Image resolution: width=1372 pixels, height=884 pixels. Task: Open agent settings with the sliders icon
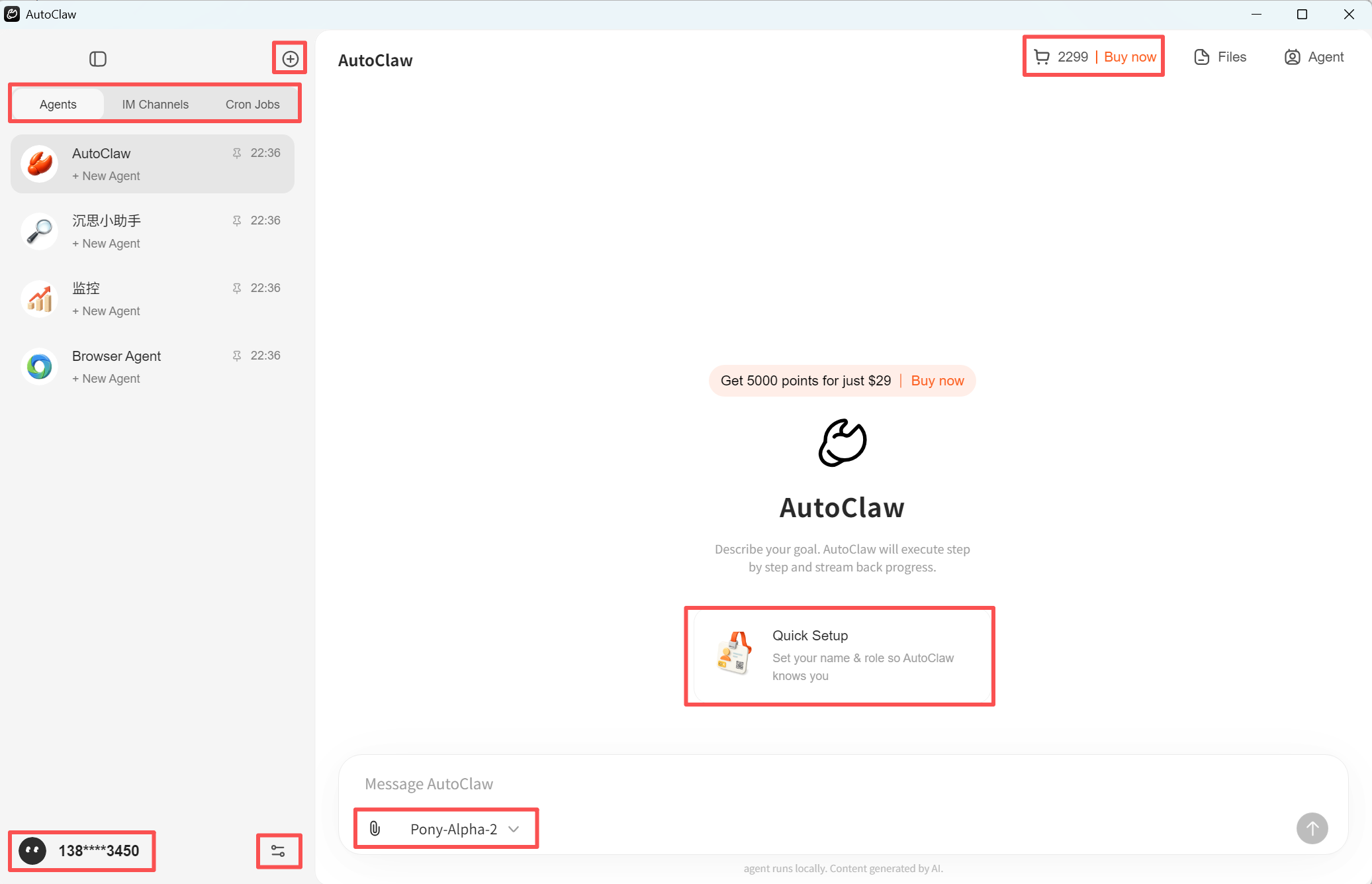click(x=279, y=851)
